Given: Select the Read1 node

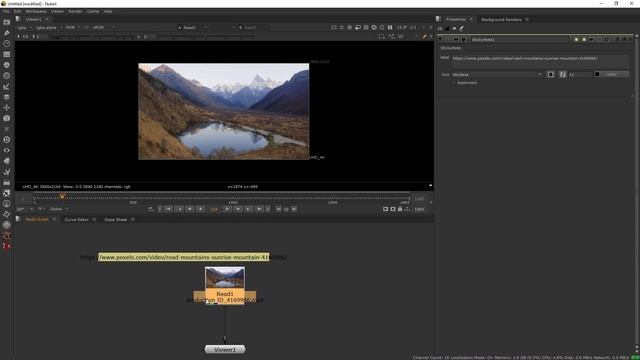Looking at the screenshot, I should pos(225,286).
